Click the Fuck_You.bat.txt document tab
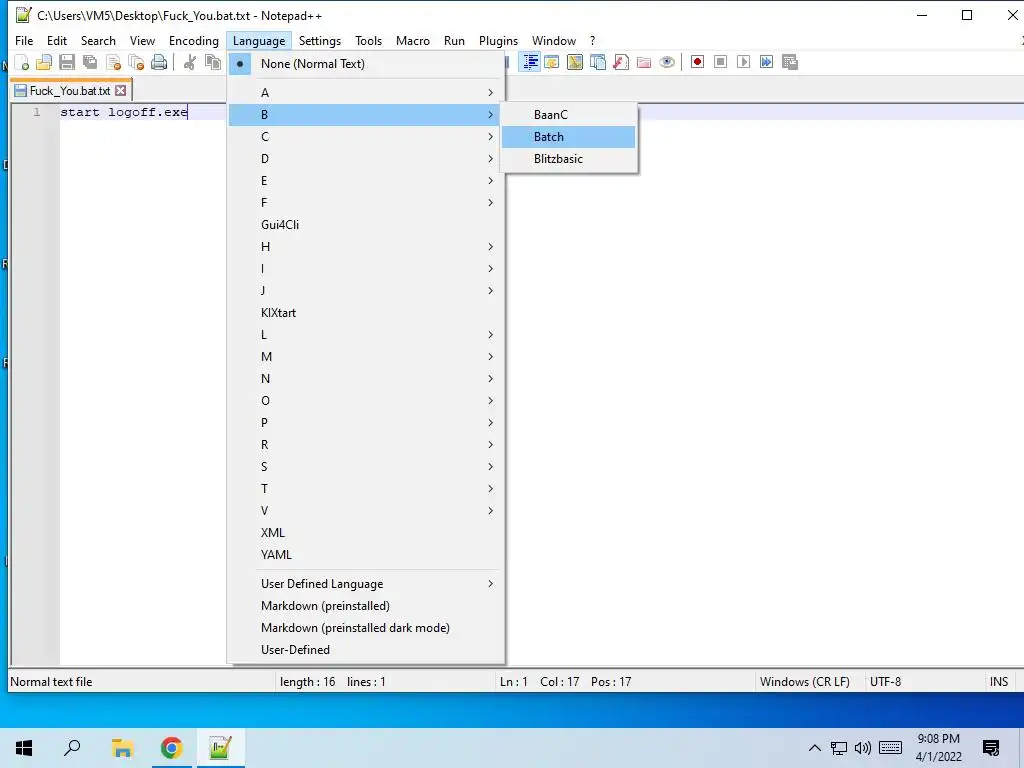The width and height of the screenshot is (1024, 768). pos(71,91)
